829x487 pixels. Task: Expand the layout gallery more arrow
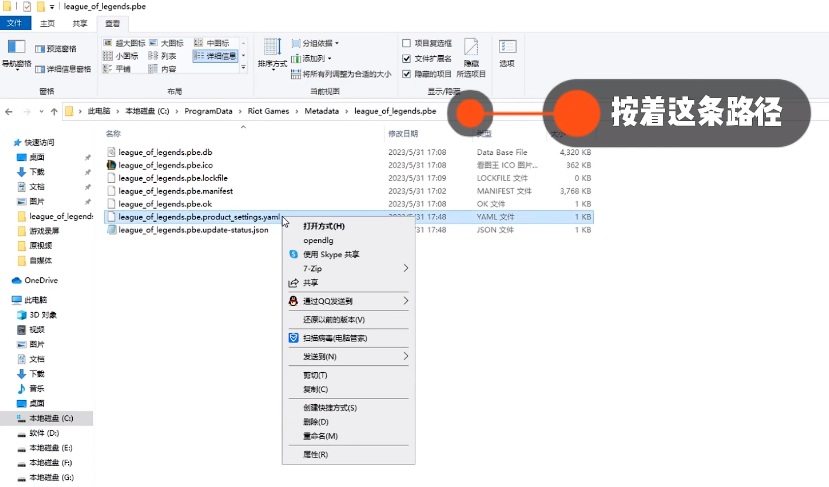pos(243,68)
